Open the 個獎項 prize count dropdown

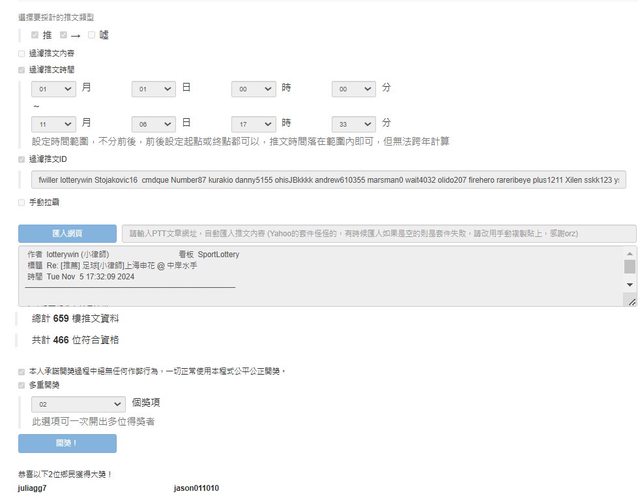point(76,404)
